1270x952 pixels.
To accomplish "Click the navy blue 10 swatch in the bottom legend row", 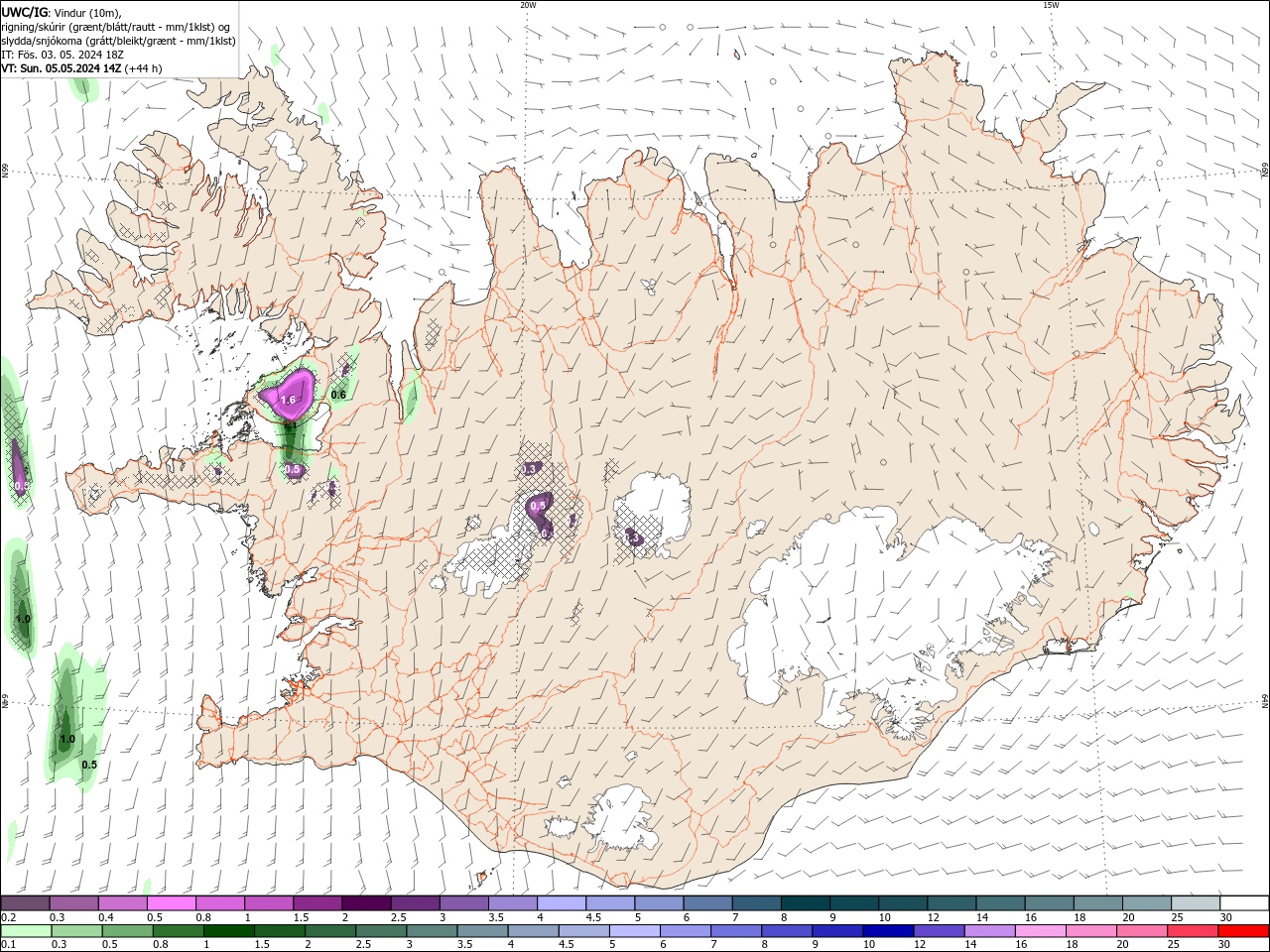I will tap(888, 931).
